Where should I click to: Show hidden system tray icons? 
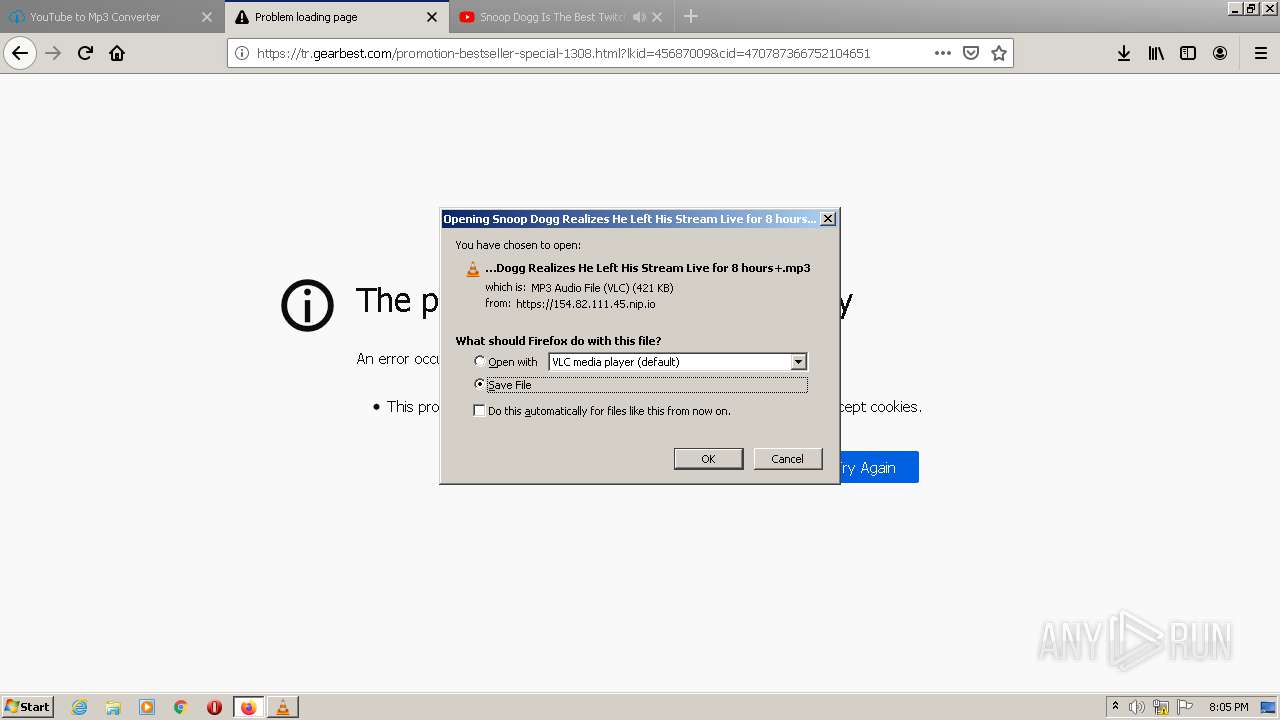point(1115,707)
